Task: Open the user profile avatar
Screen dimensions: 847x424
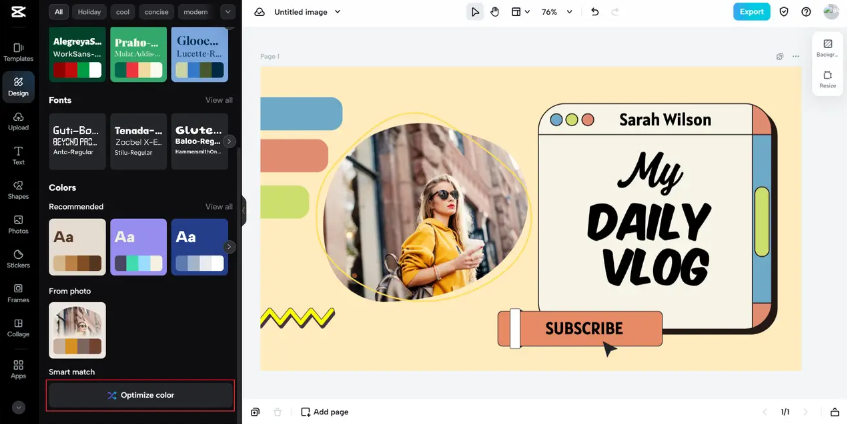Action: [x=831, y=12]
